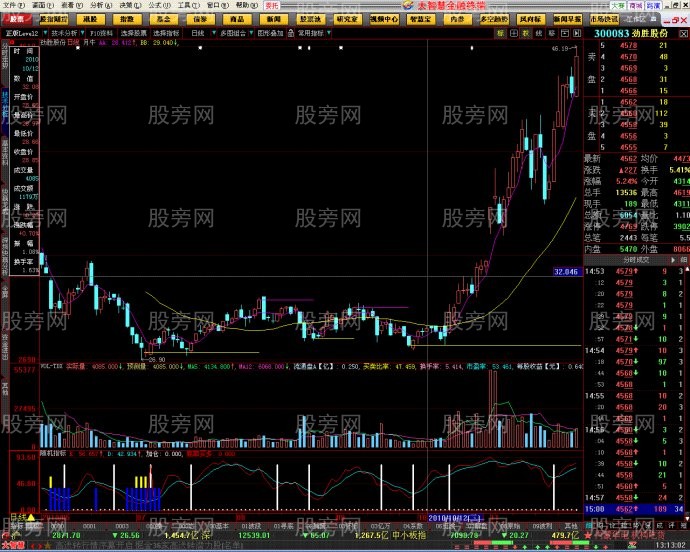Open the 债券 yellow toolbar button
690x552 pixels.
point(200,19)
